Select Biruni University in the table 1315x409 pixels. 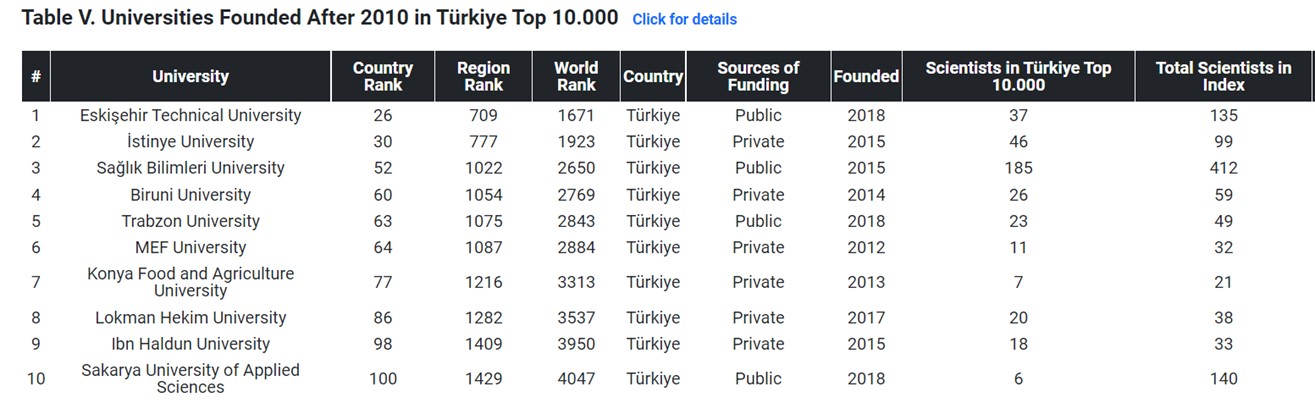(x=190, y=195)
